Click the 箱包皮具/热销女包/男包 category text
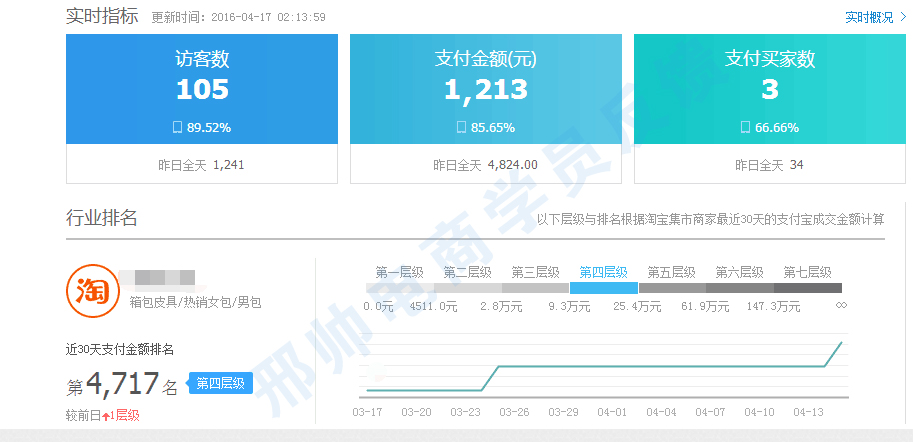This screenshot has height=442, width=913. [195, 301]
